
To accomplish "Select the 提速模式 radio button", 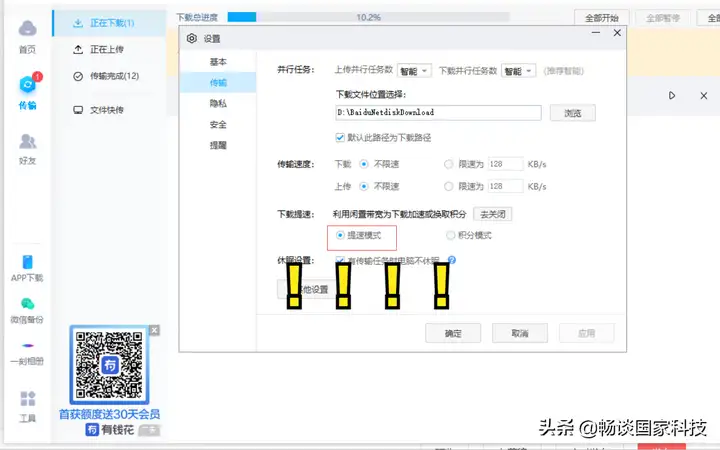I will 340,235.
